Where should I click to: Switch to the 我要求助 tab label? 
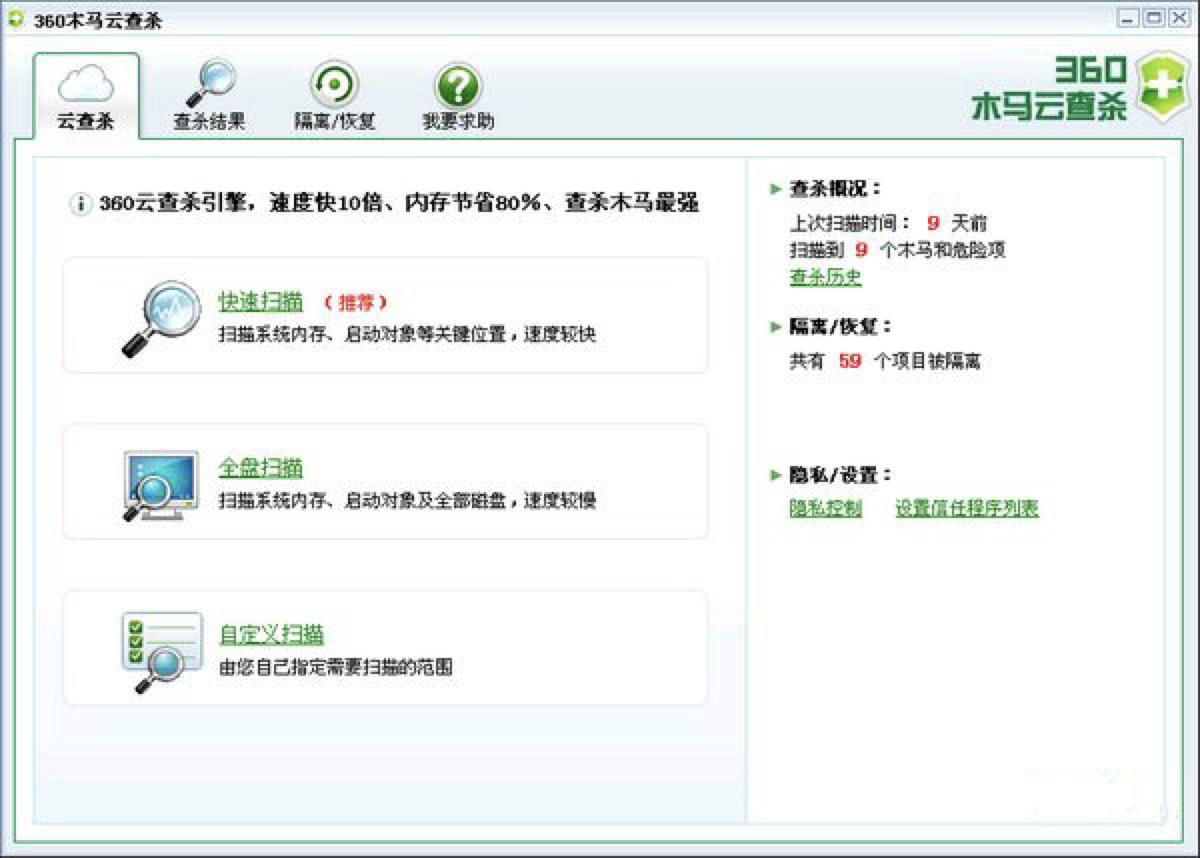pyautogui.click(x=458, y=122)
